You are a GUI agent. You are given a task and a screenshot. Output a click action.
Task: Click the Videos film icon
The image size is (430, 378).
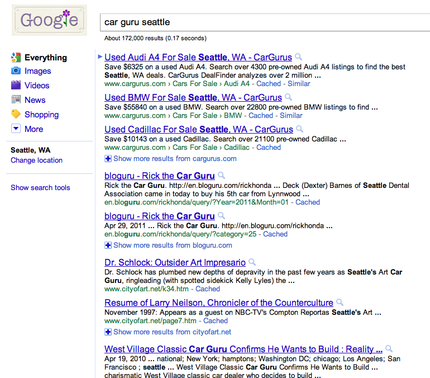click(x=16, y=85)
